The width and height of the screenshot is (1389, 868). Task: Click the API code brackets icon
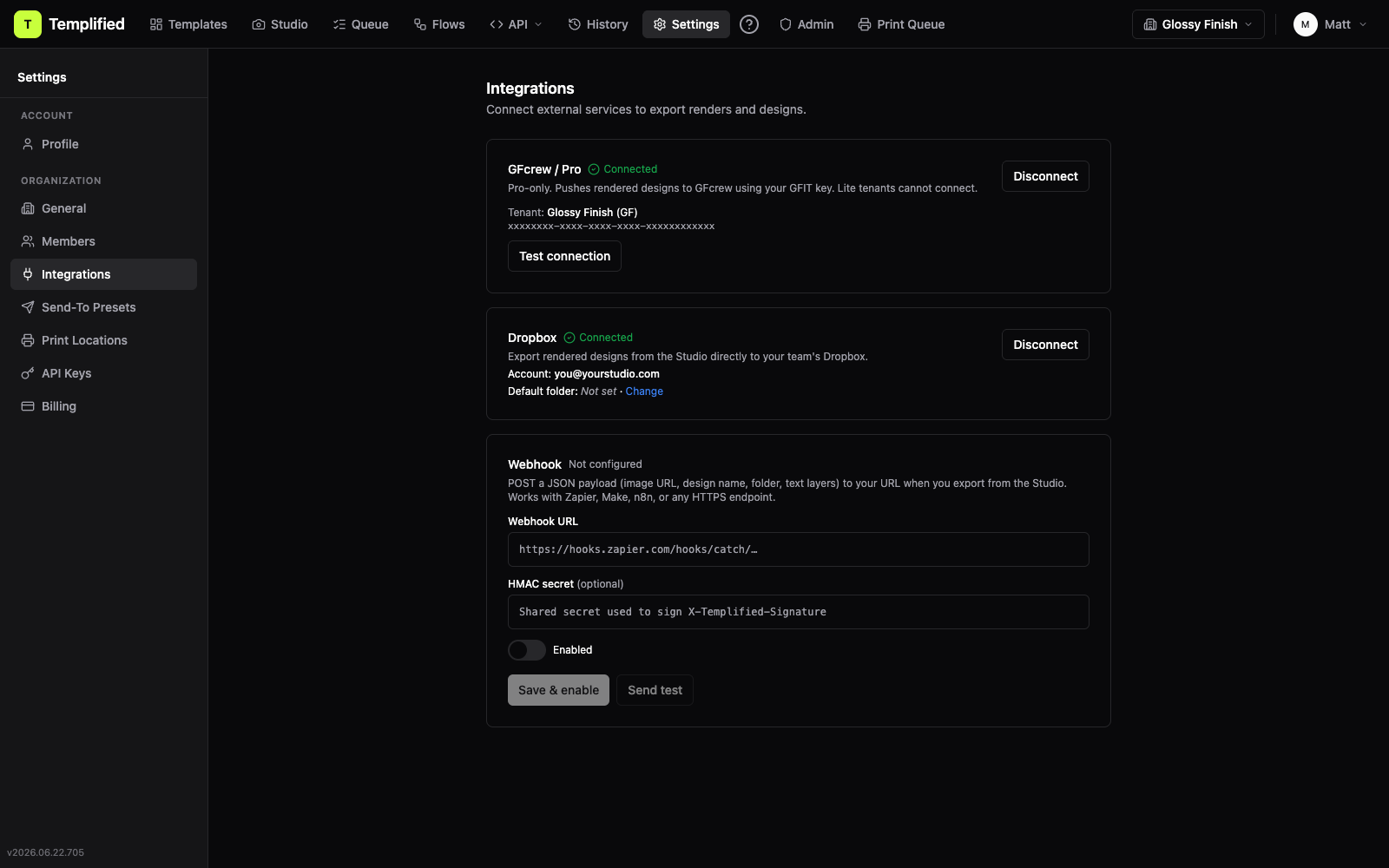pyautogui.click(x=497, y=24)
